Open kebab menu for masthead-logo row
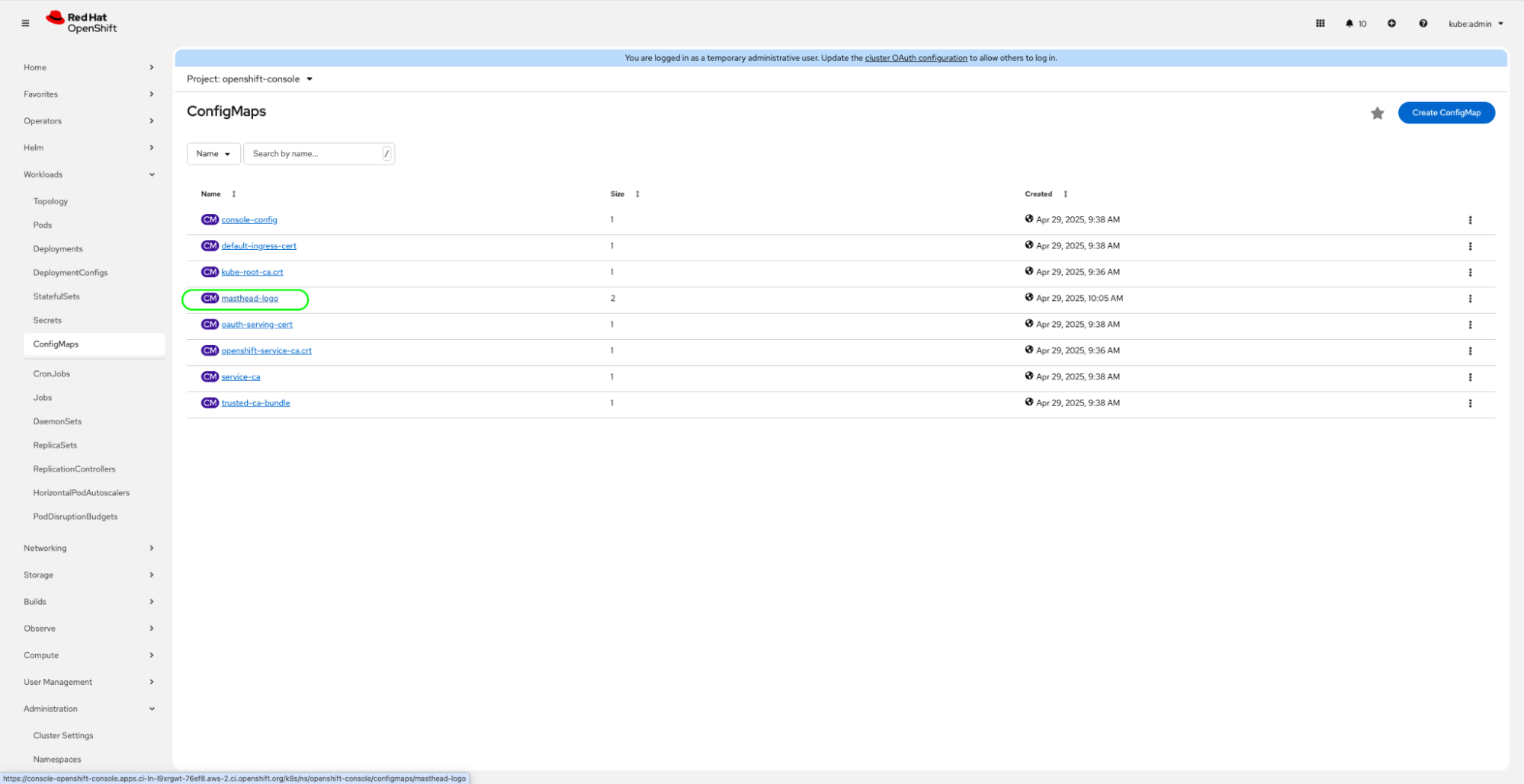The width and height of the screenshot is (1524, 784). (1470, 299)
